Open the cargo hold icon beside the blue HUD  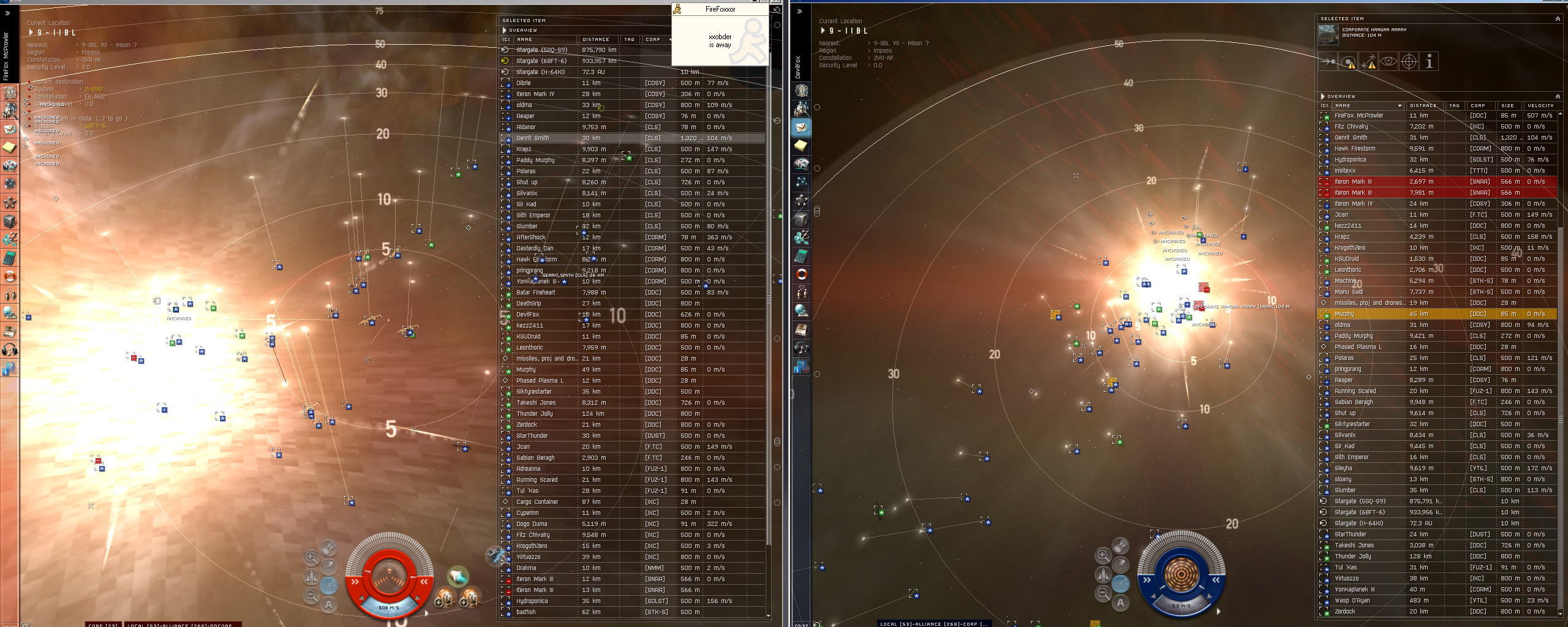[x=1120, y=545]
